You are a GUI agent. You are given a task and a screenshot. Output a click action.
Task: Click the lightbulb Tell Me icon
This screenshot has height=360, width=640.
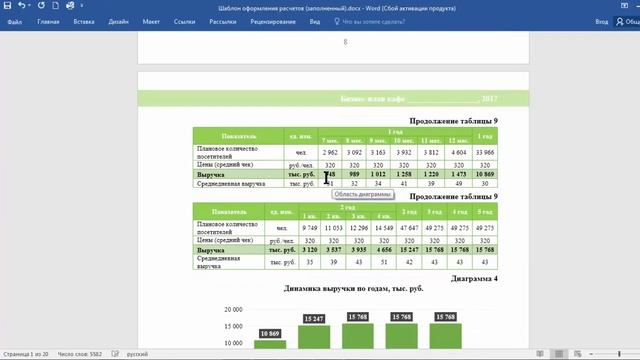(337, 21)
